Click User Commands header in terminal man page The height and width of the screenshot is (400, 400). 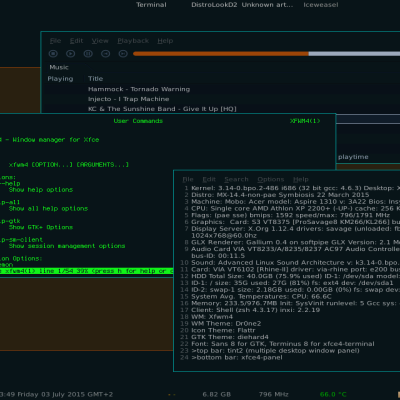coord(138,121)
